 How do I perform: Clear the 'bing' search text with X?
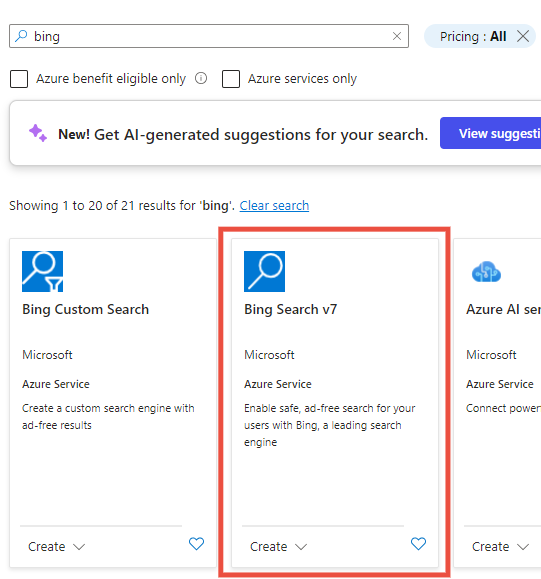pos(397,36)
